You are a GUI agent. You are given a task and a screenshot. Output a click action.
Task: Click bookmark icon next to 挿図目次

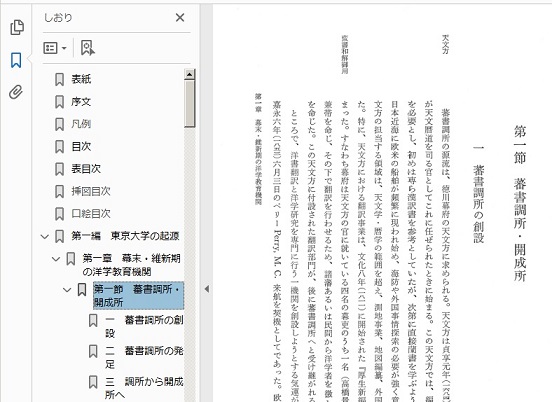(59, 191)
